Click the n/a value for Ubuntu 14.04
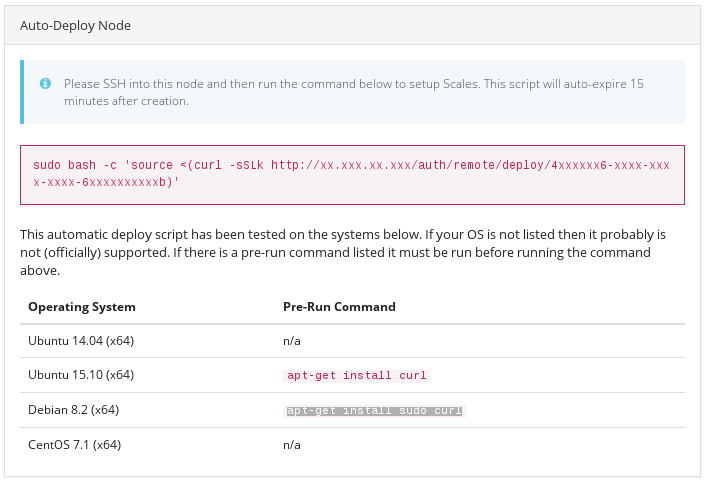Screen dimensions: 704x483 292,341
